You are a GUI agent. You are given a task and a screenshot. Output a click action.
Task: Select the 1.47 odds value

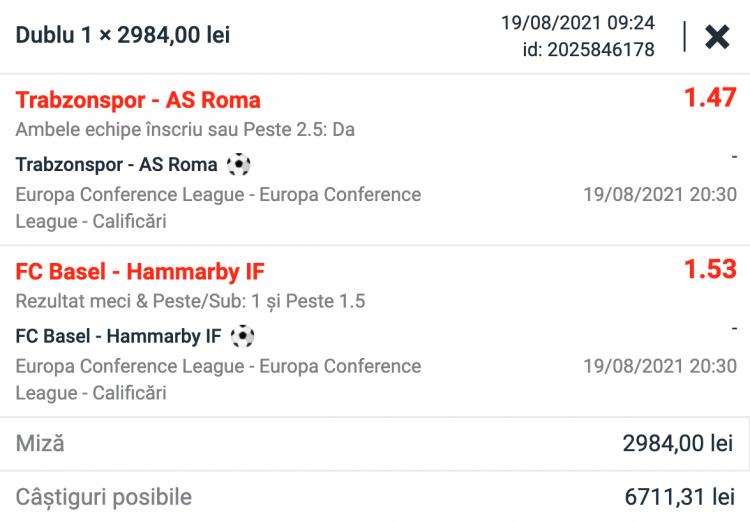click(x=710, y=98)
